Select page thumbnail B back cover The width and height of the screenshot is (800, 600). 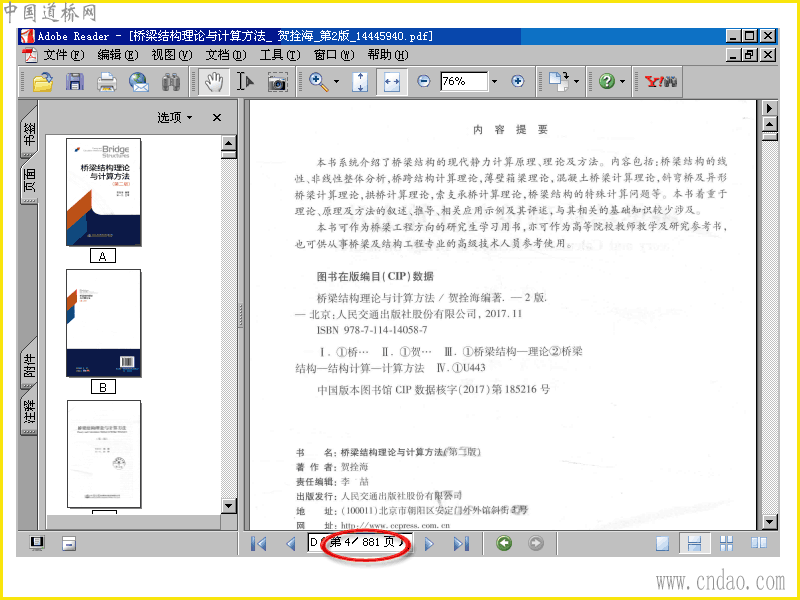coord(104,323)
